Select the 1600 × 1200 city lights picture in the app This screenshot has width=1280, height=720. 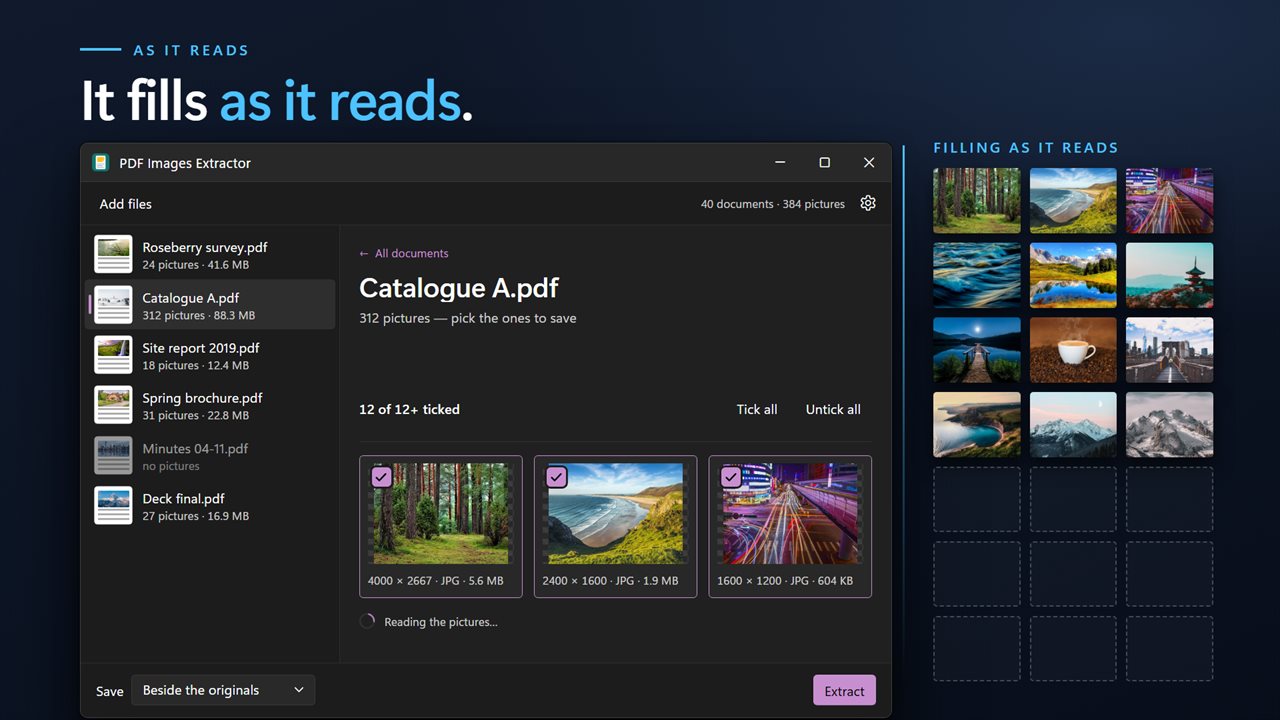click(790, 527)
